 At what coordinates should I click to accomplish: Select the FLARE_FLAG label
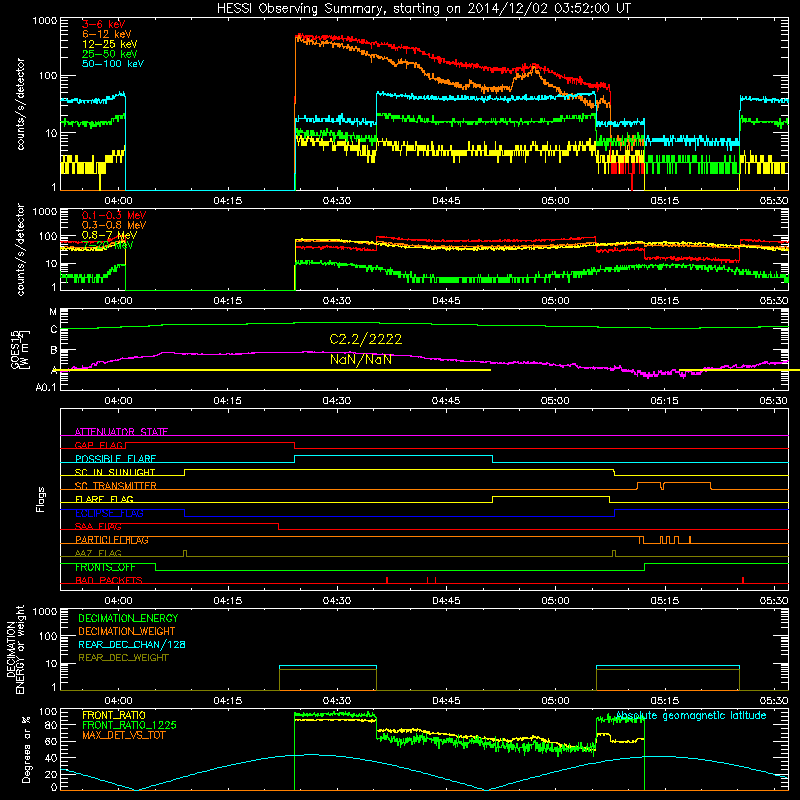point(104,499)
